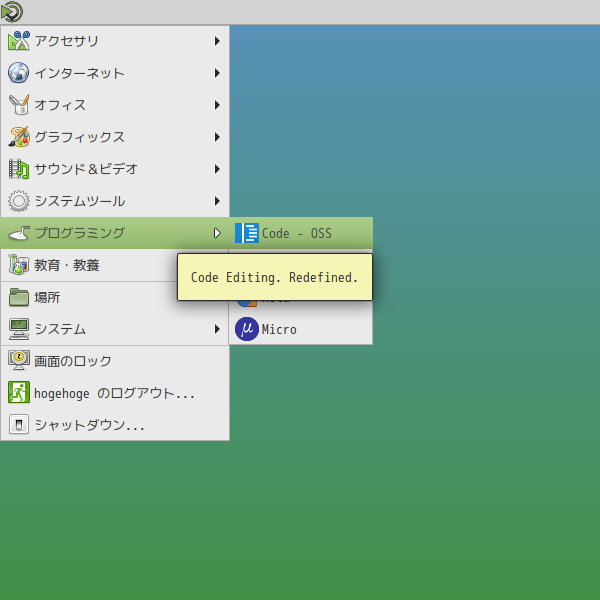Click the シャットダウン power switch icon

tap(19, 424)
